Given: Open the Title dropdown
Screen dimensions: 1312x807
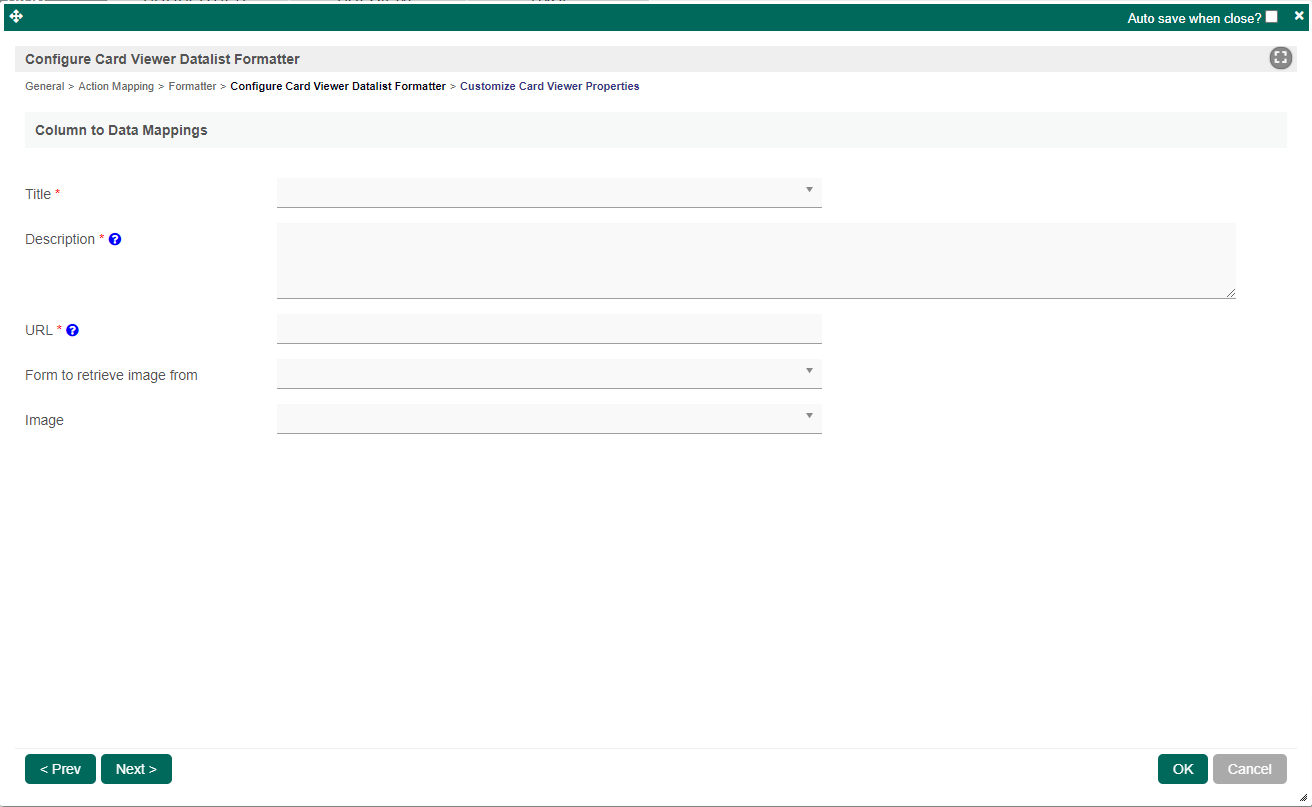Looking at the screenshot, I should (549, 193).
